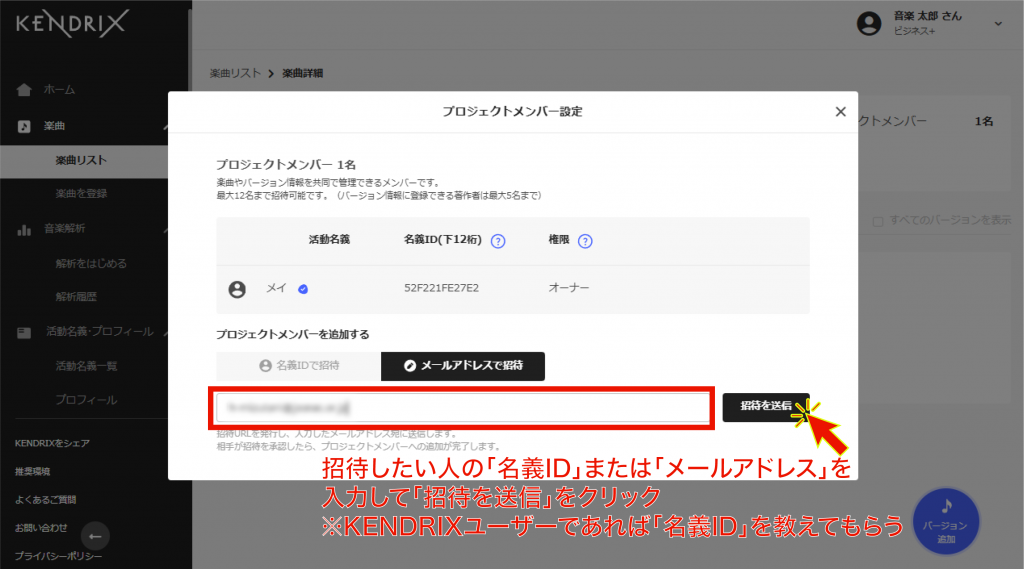Select メールアドレスで招待 tab
Screen dimensions: 1024x569
pyautogui.click(x=463, y=366)
